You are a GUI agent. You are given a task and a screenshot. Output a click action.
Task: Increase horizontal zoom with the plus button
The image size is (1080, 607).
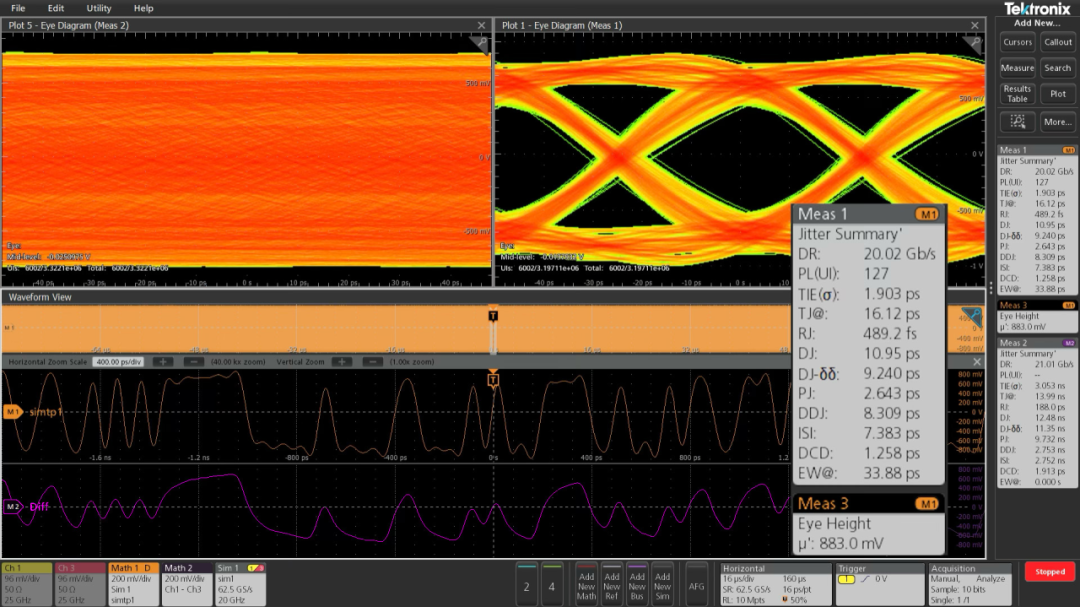[163, 361]
